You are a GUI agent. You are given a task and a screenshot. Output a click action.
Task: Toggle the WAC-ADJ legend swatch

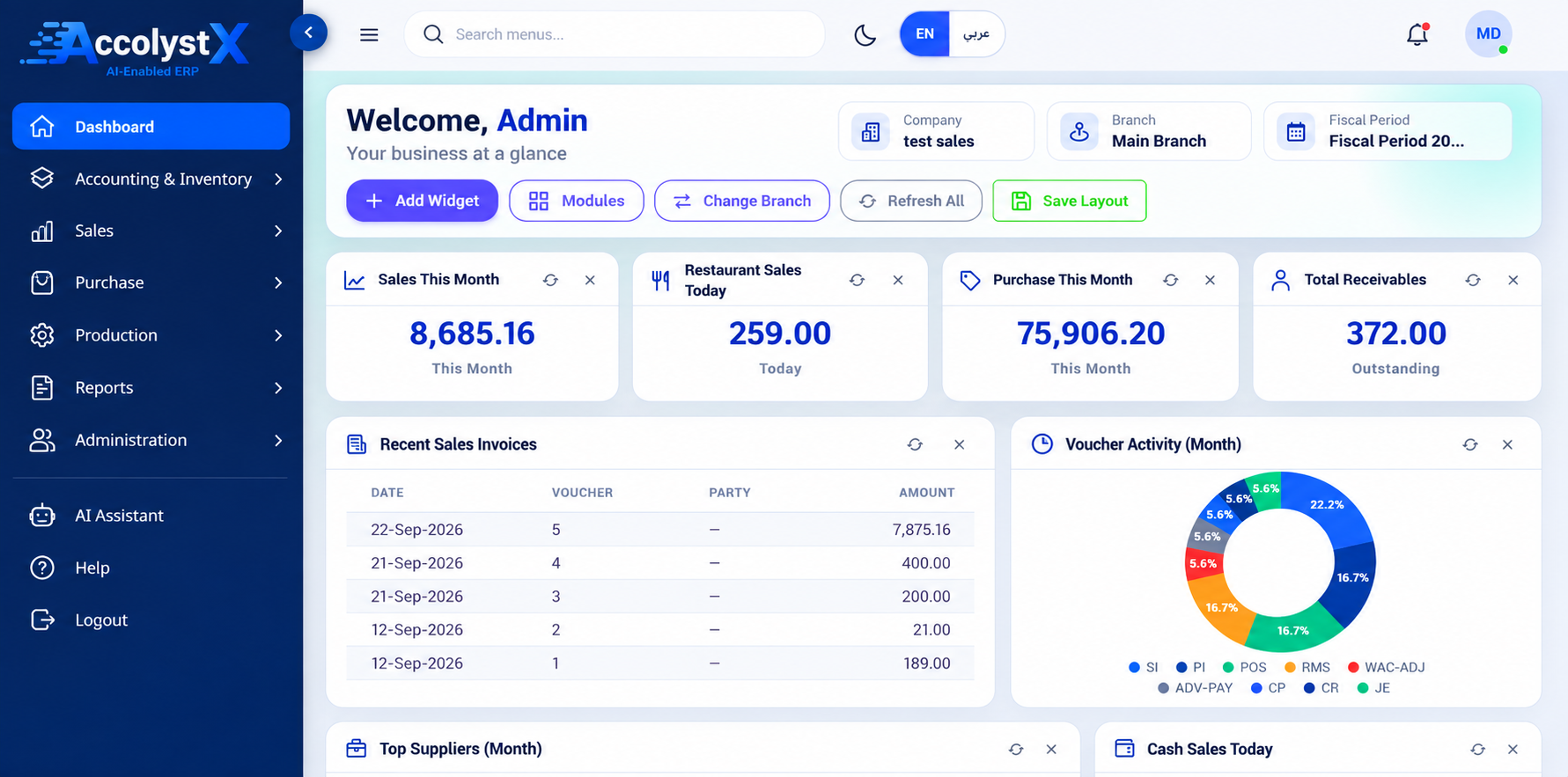1354,667
